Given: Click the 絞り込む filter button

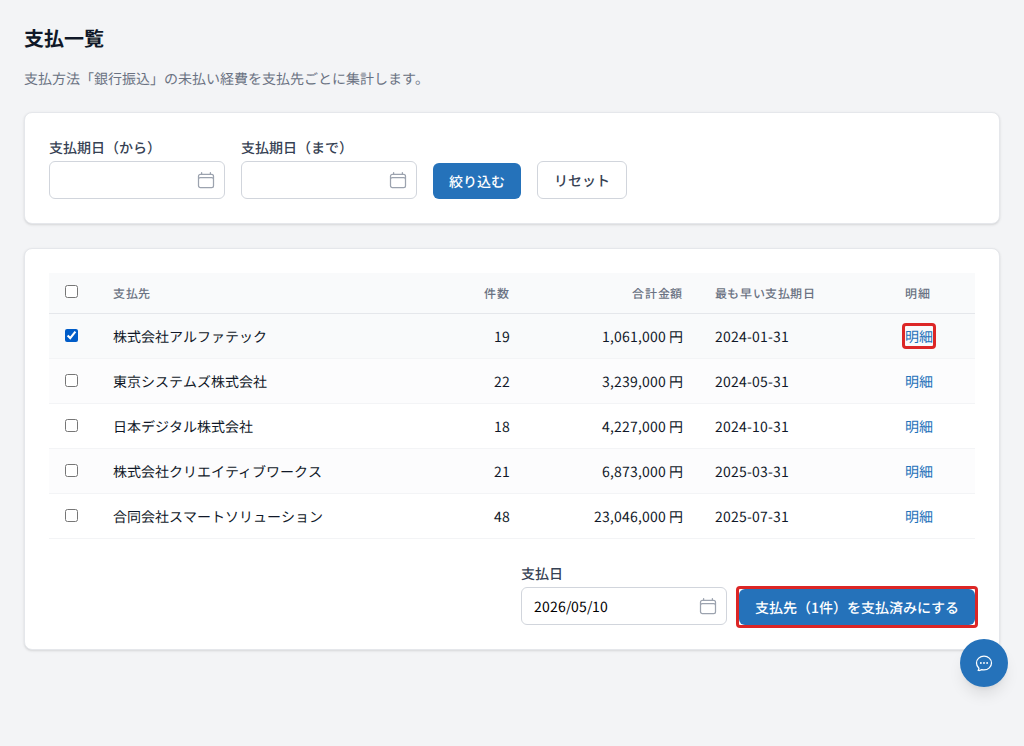Looking at the screenshot, I should (477, 181).
